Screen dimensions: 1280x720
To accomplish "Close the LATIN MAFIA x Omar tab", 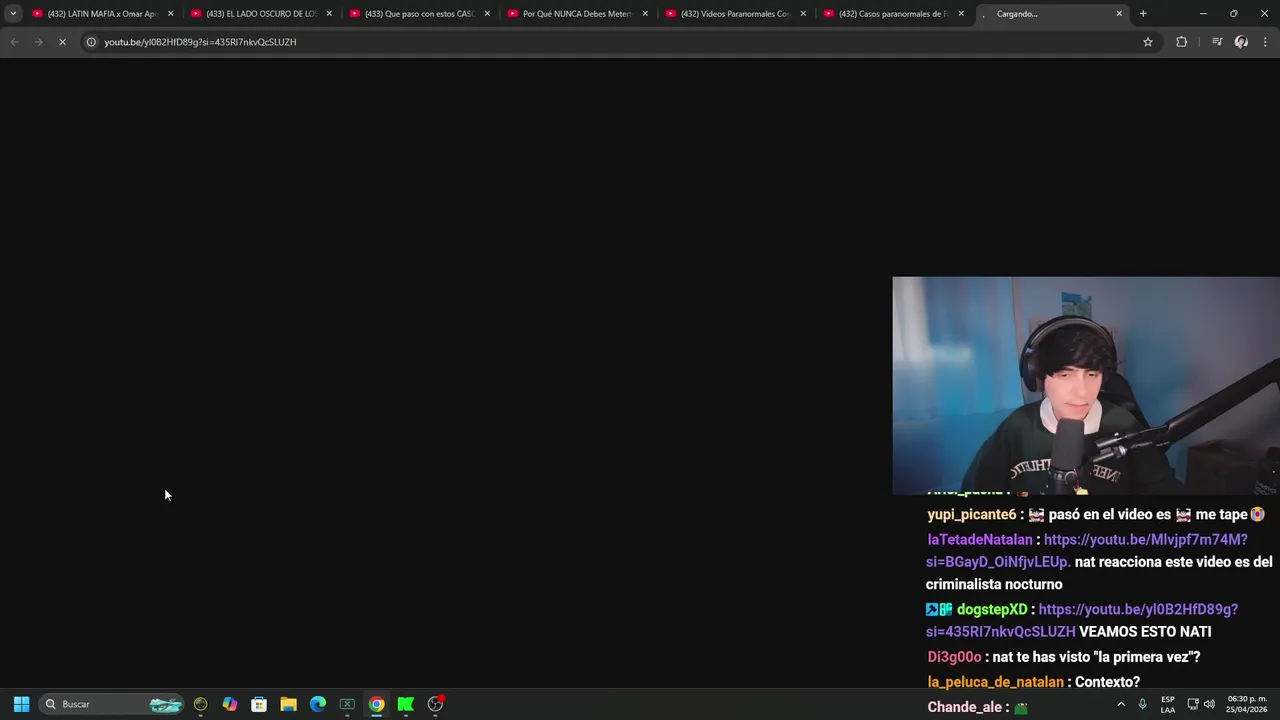I will tap(171, 13).
